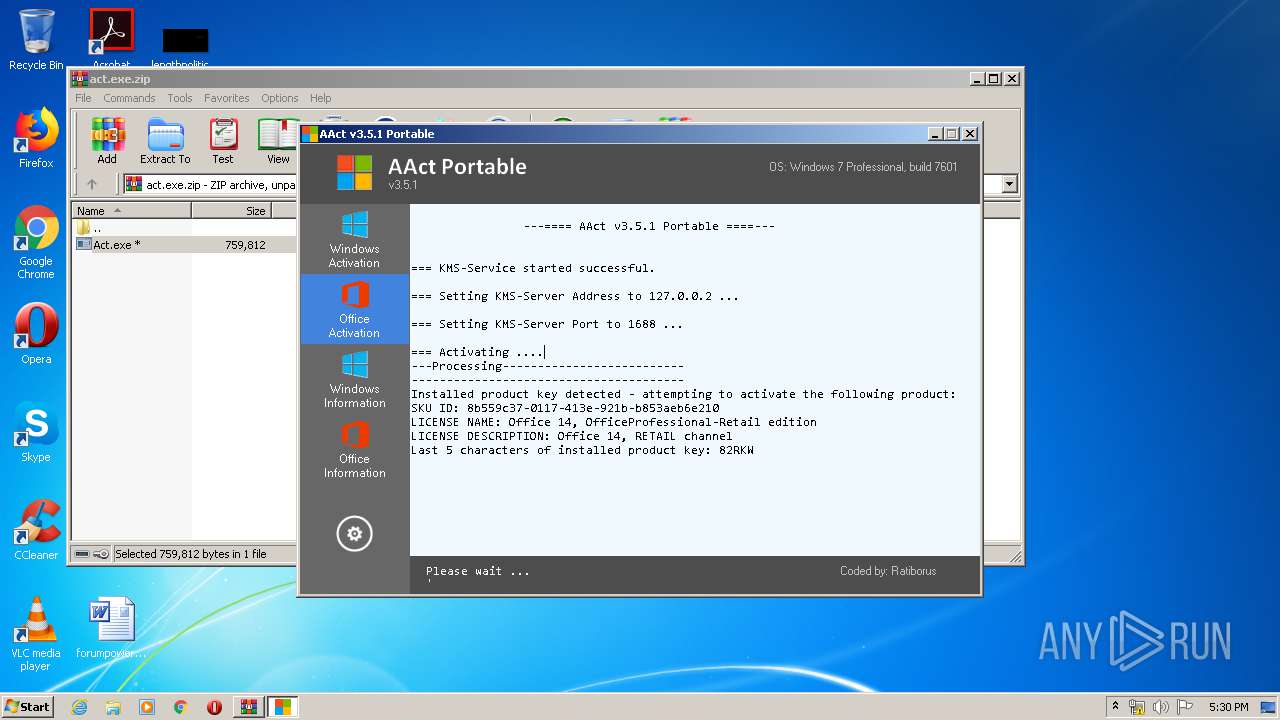Open Favorites menu in WinRAR
The image size is (1280, 720).
[227, 98]
